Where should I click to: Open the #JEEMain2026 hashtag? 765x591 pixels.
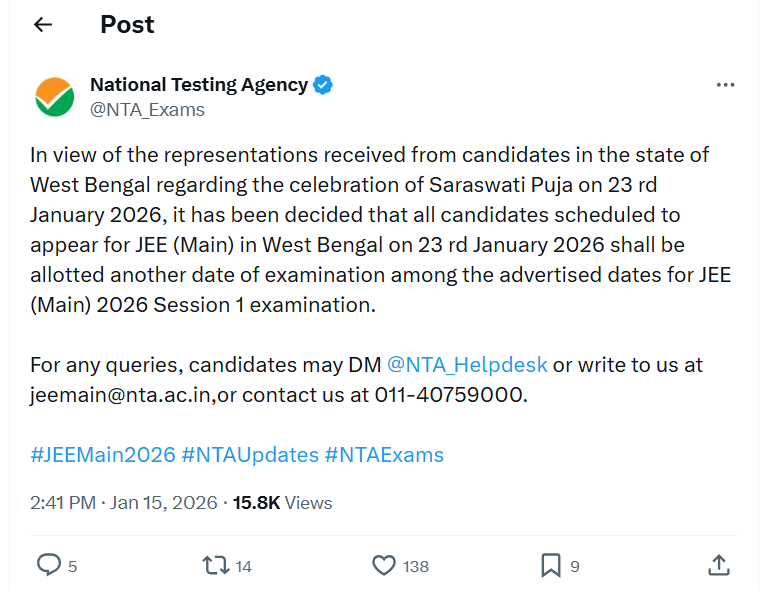tap(103, 454)
